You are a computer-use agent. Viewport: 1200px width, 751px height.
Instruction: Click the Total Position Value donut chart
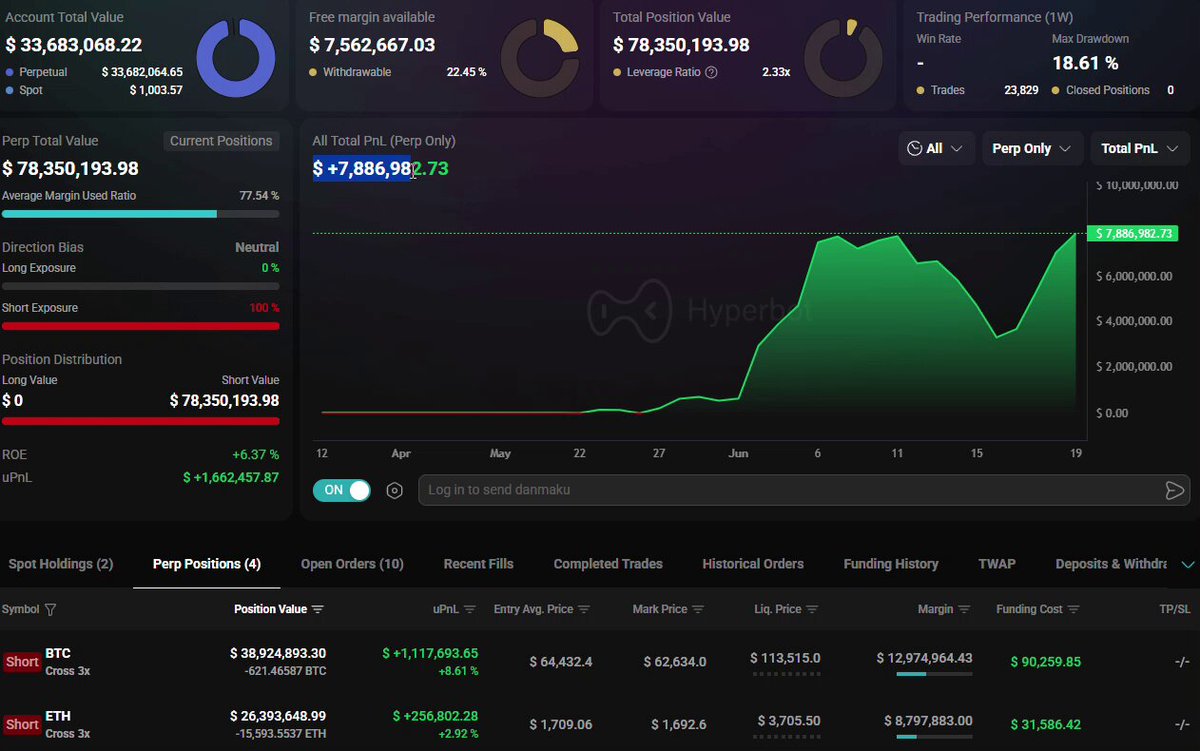tap(843, 58)
